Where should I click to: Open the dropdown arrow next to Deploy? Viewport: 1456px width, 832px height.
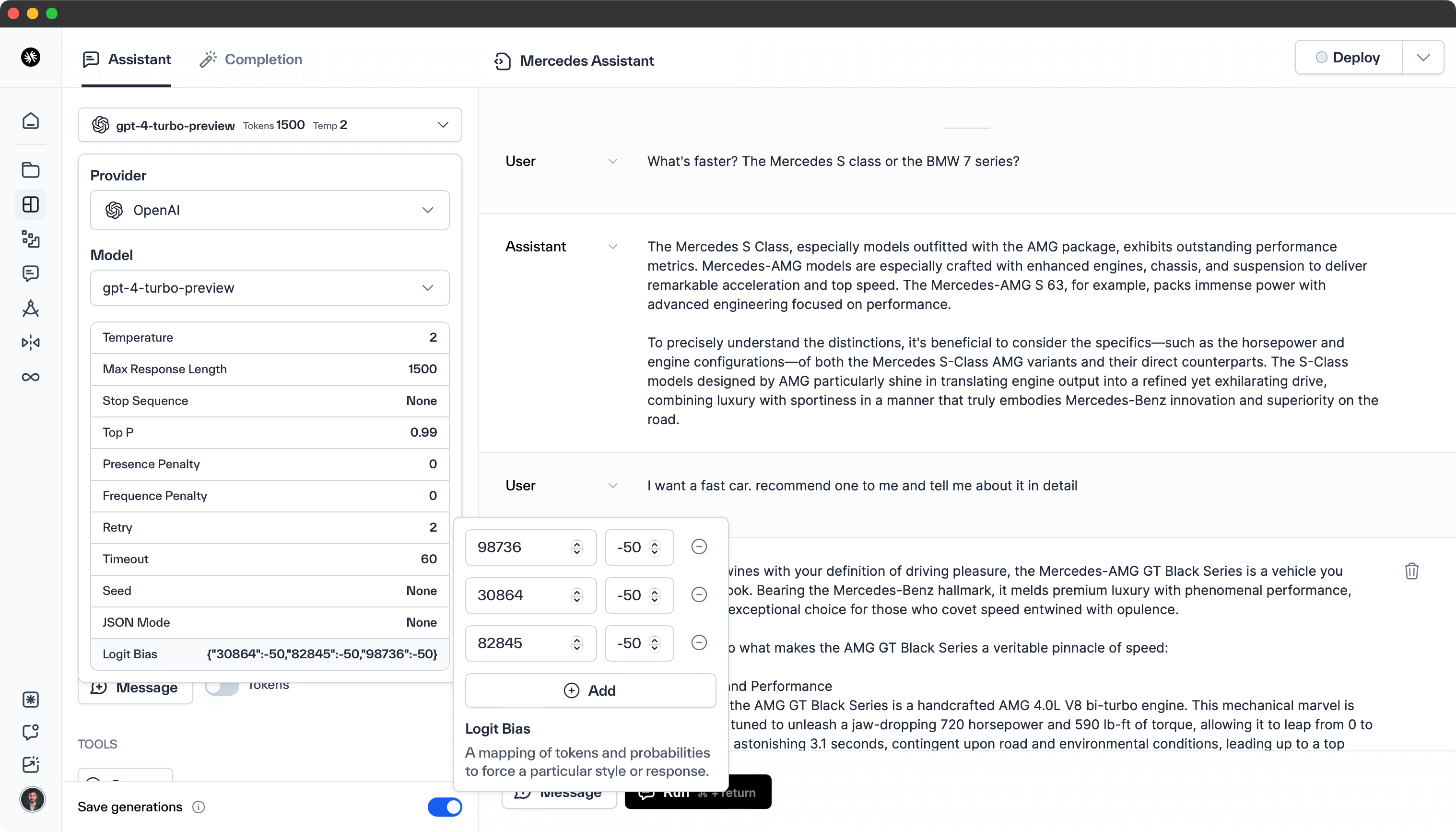[x=1423, y=57]
